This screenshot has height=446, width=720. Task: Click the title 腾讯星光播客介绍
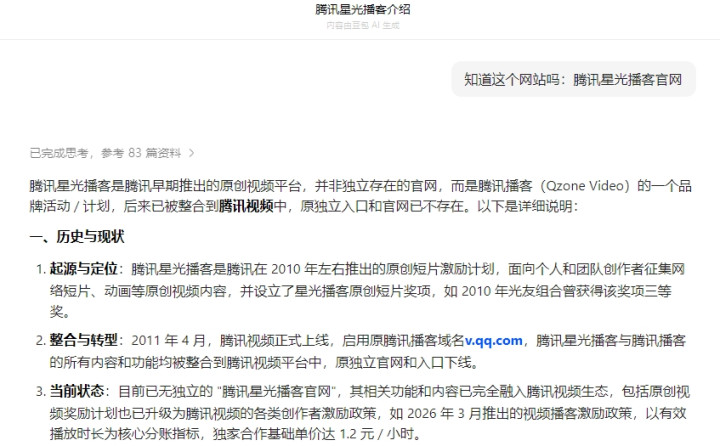(x=363, y=9)
